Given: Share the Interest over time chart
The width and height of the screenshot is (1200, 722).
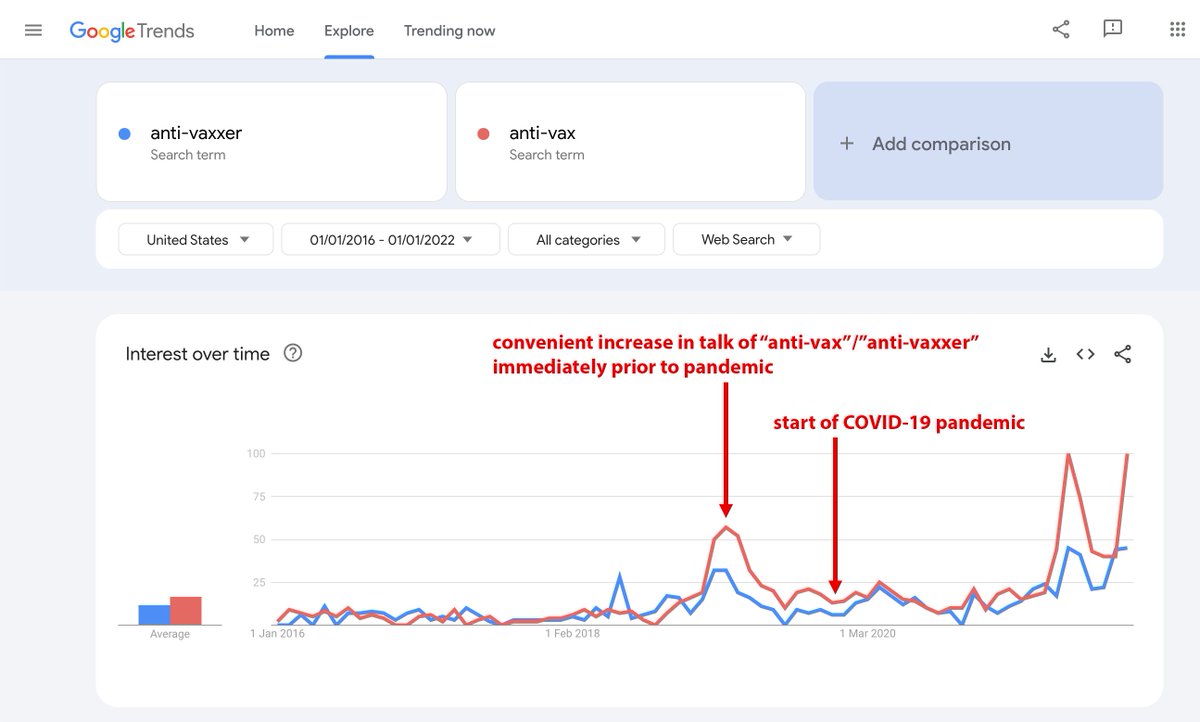Looking at the screenshot, I should (x=1123, y=354).
